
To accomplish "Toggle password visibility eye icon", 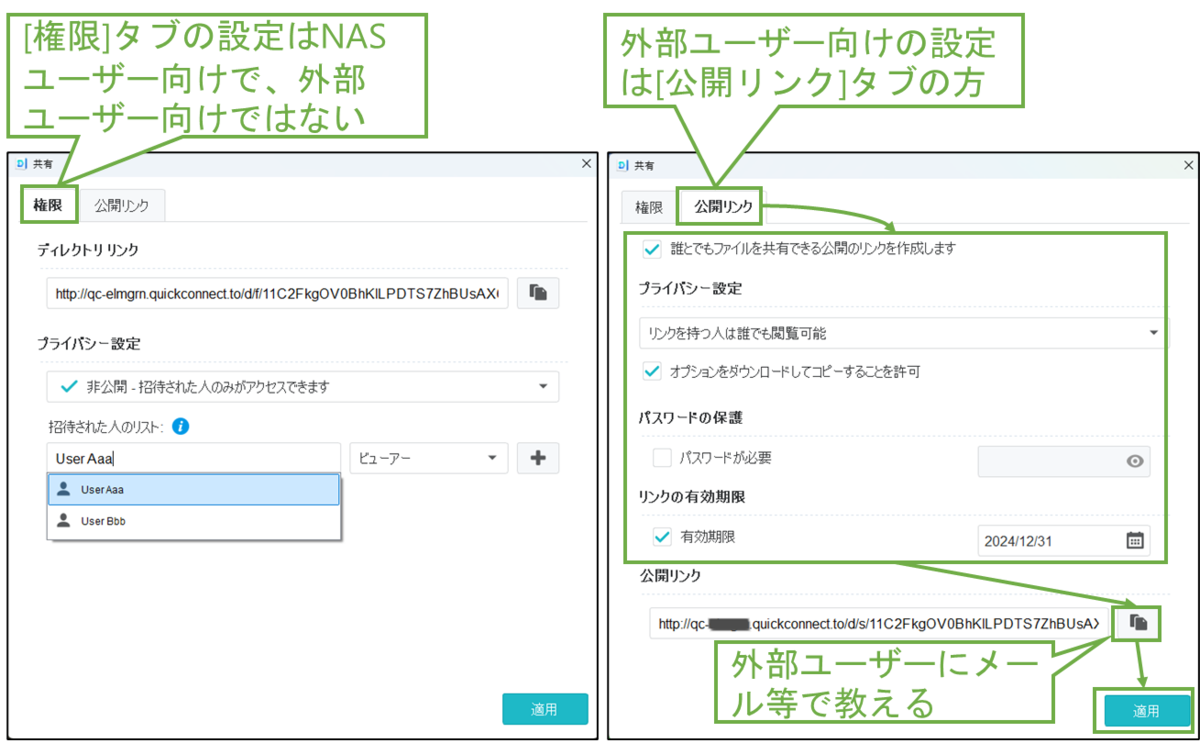I will tap(1135, 461).
